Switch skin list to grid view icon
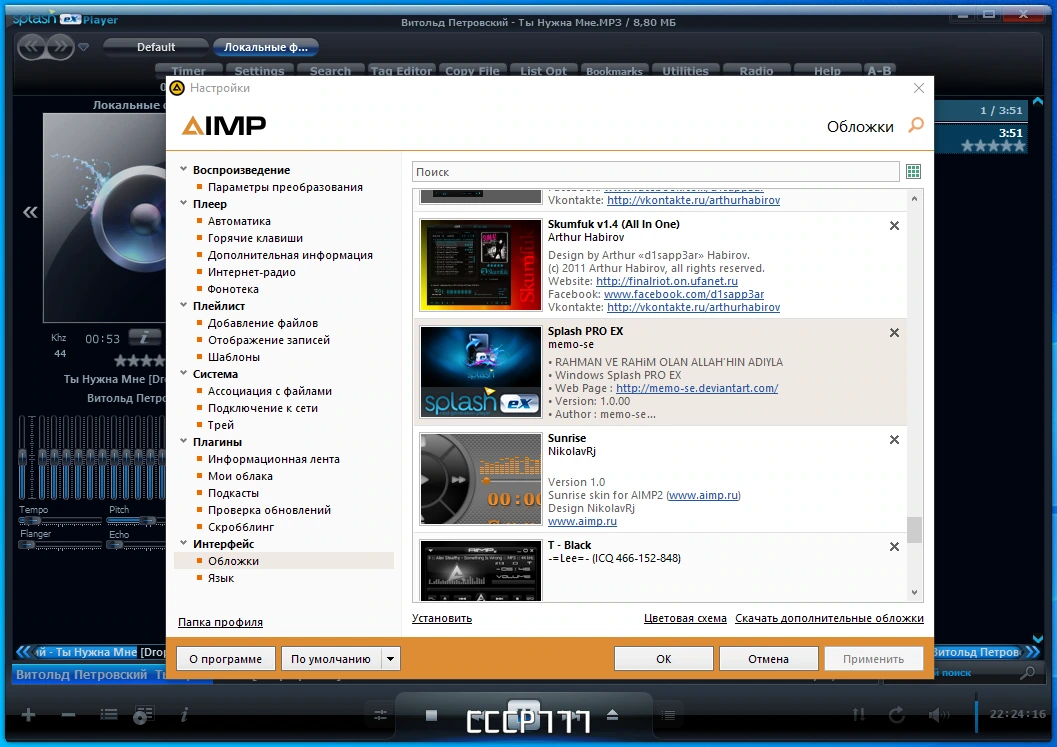1057x747 pixels. click(913, 171)
